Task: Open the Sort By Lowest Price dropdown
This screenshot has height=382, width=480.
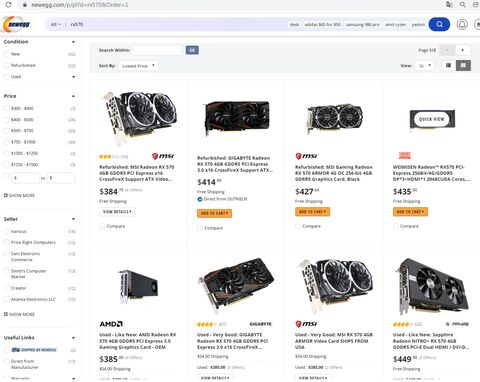Action: click(x=138, y=66)
